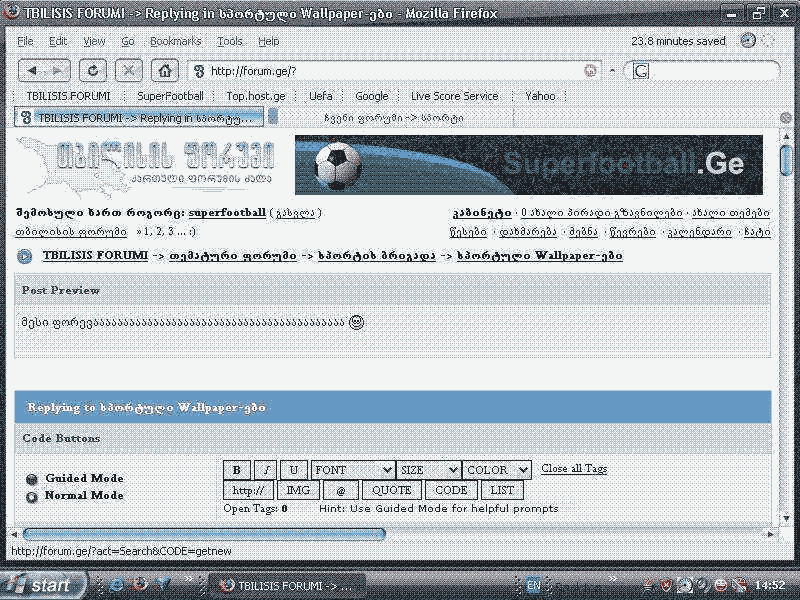
Task: Open the Live Score Service bookmark
Action: pyautogui.click(x=455, y=96)
